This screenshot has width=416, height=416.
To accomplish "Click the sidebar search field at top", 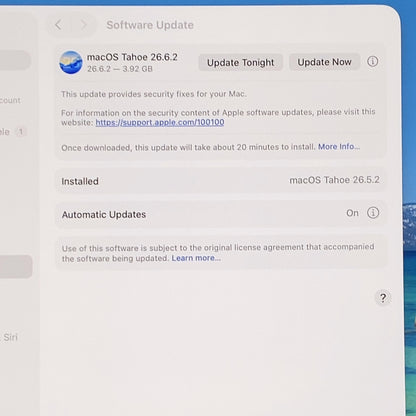I will (x=15, y=60).
